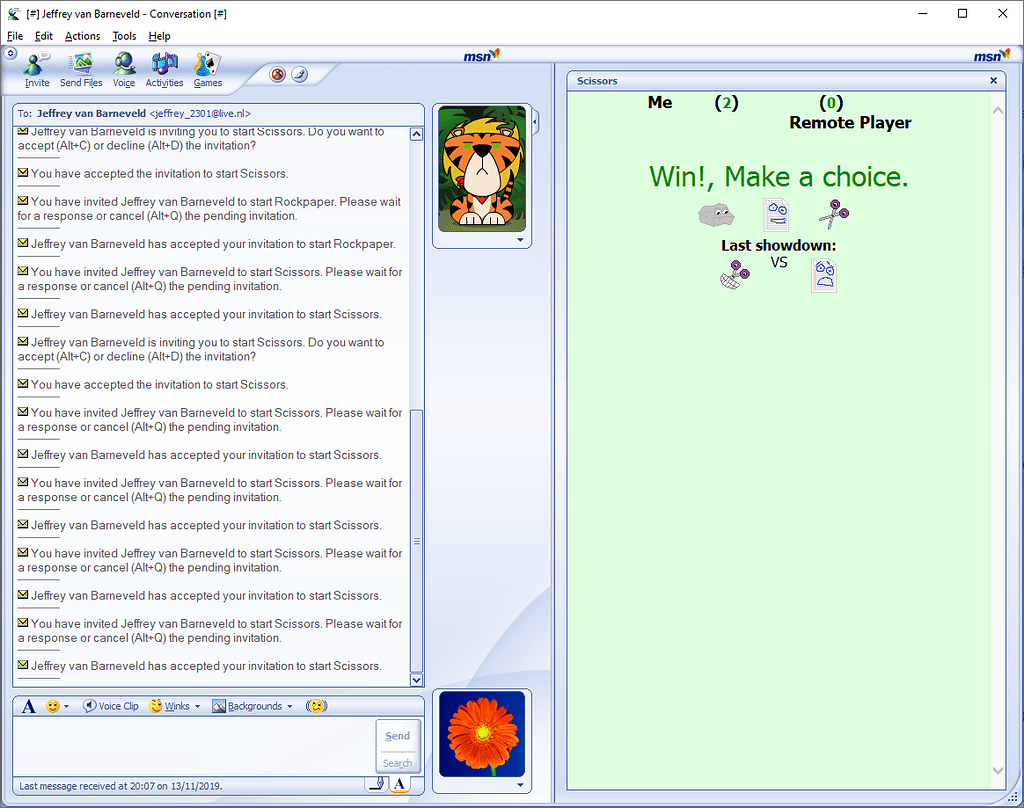Screen dimensions: 1024x808
Task: Record a Voice Clip
Action: [x=111, y=706]
